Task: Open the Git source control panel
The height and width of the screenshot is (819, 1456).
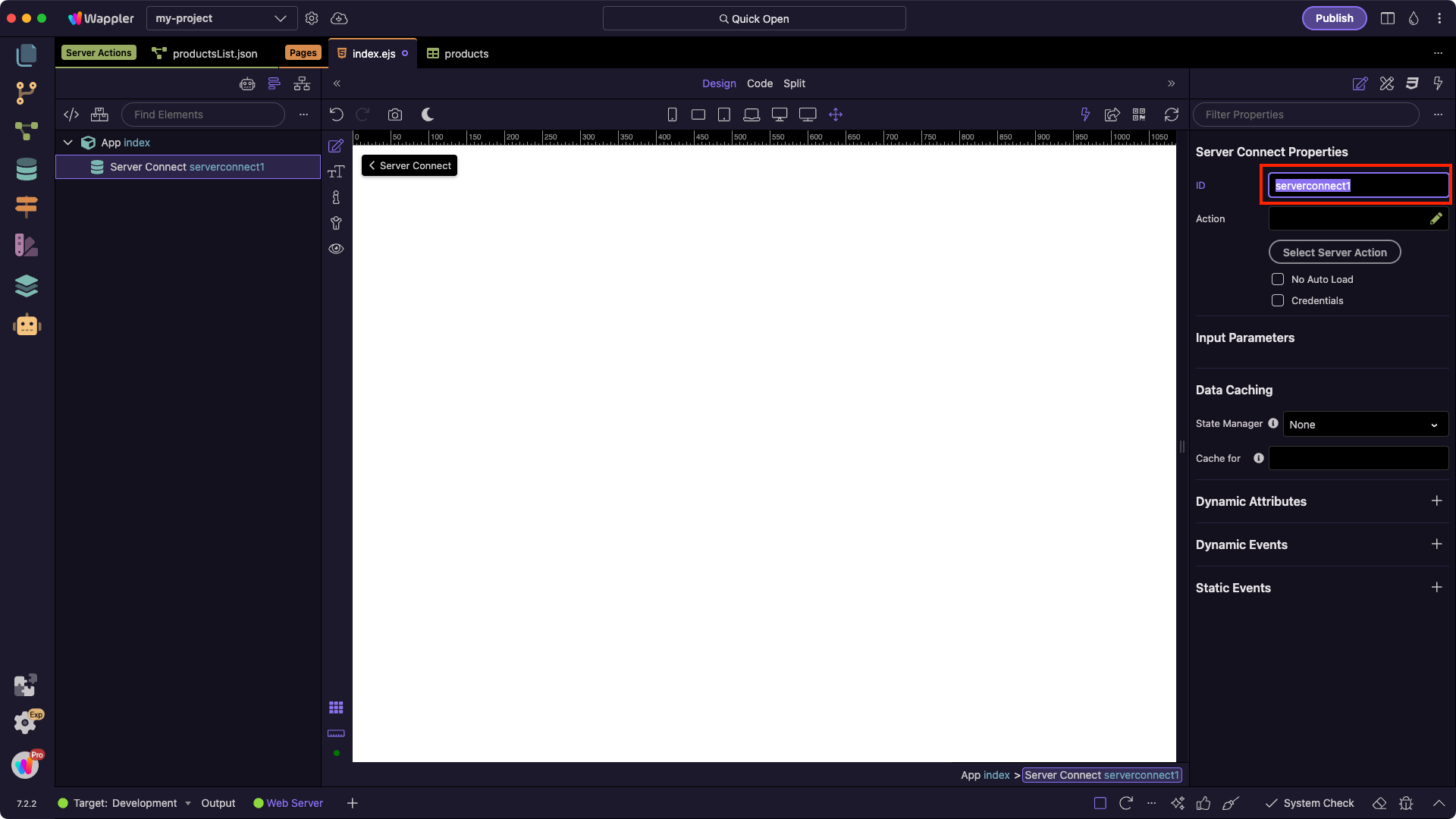Action: (27, 93)
